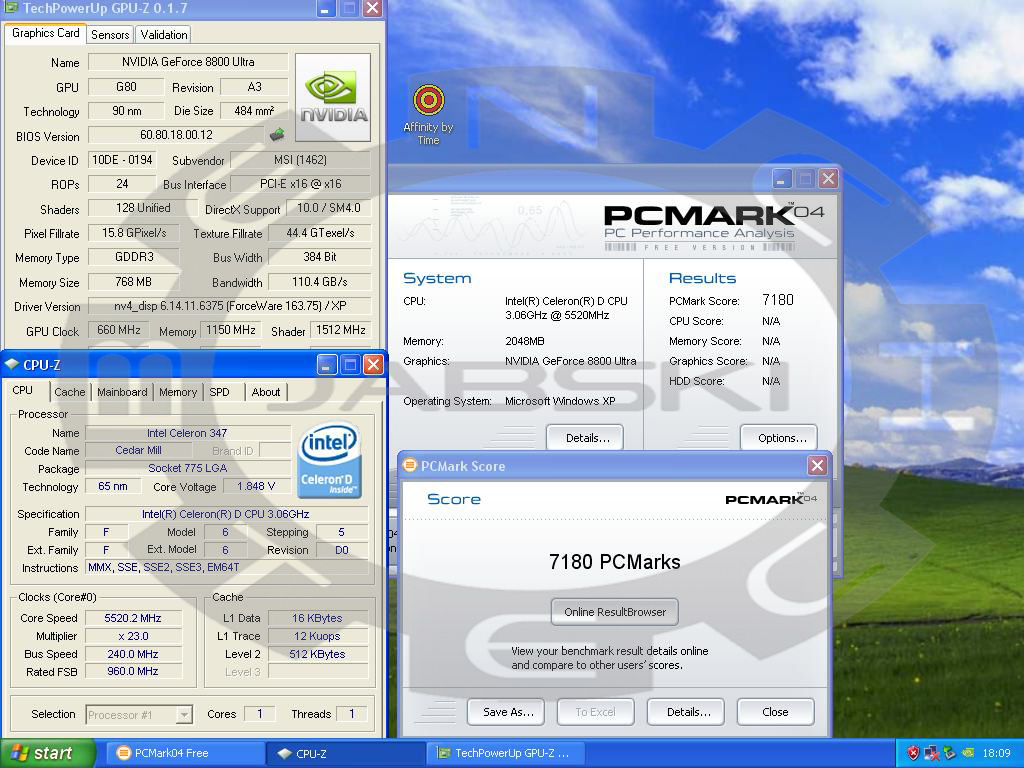Click the PCMark04 Options button
Image resolution: width=1024 pixels, height=768 pixels.
tap(778, 438)
